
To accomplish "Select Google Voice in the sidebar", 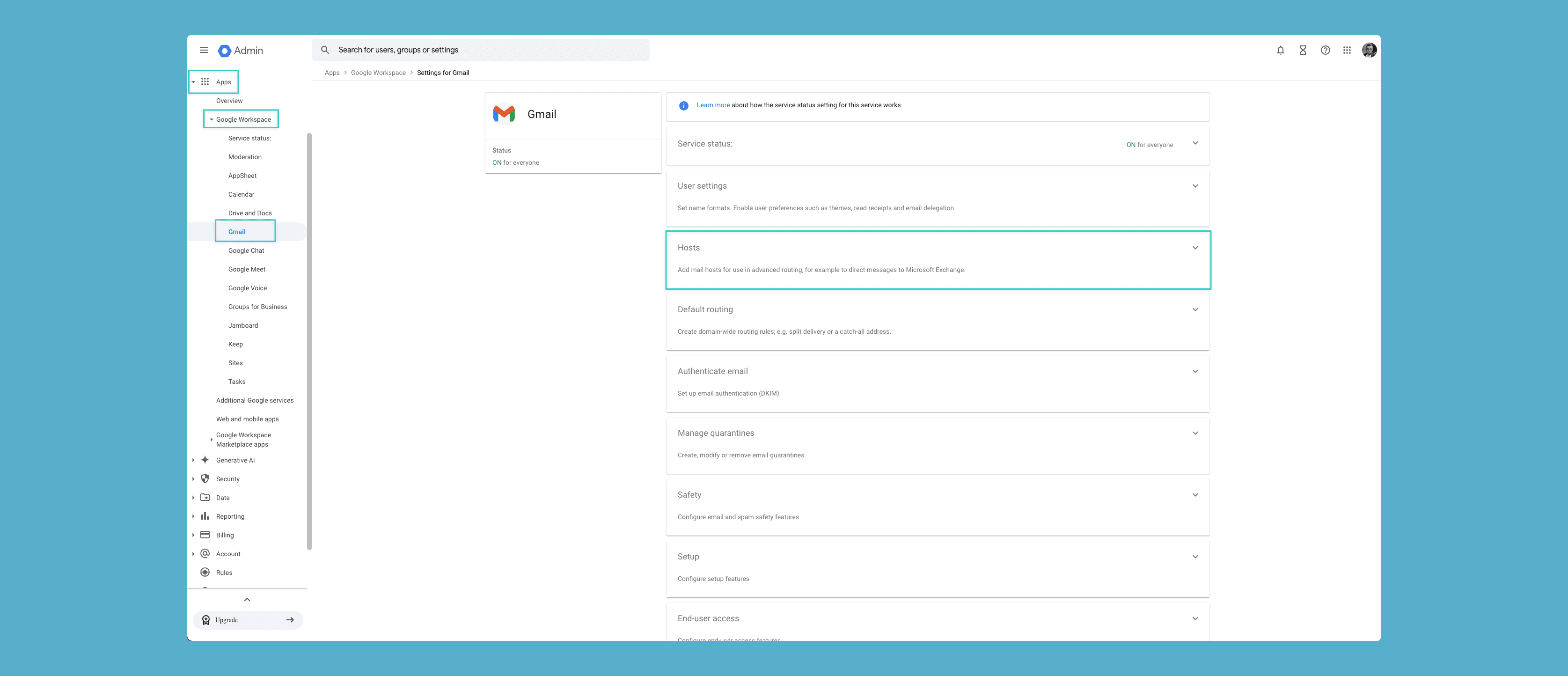I will coord(247,288).
